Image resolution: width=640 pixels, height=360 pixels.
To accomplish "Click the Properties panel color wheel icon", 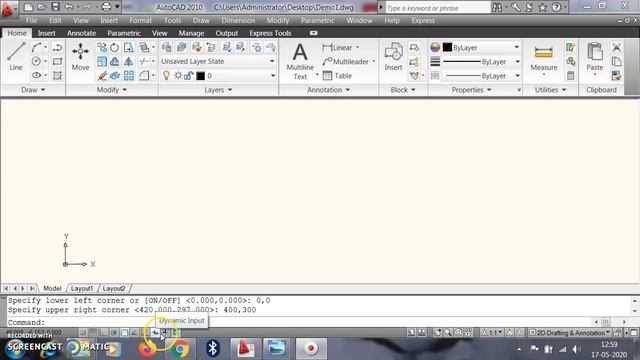I will [x=435, y=47].
